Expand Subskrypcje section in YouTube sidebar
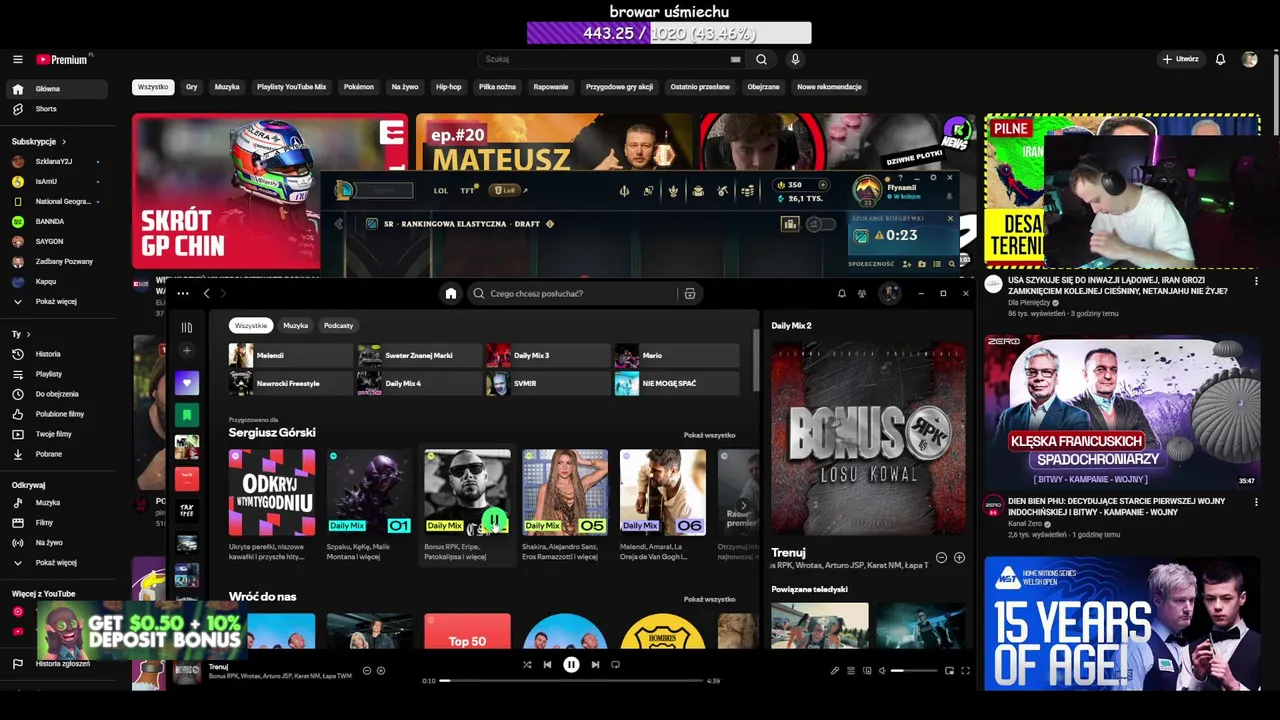 point(39,141)
